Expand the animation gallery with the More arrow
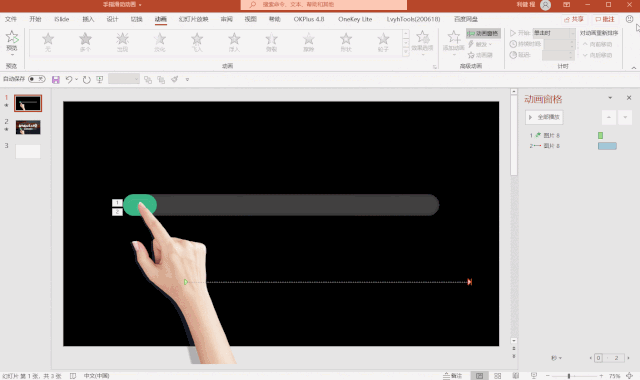The width and height of the screenshot is (640, 380). (406, 52)
